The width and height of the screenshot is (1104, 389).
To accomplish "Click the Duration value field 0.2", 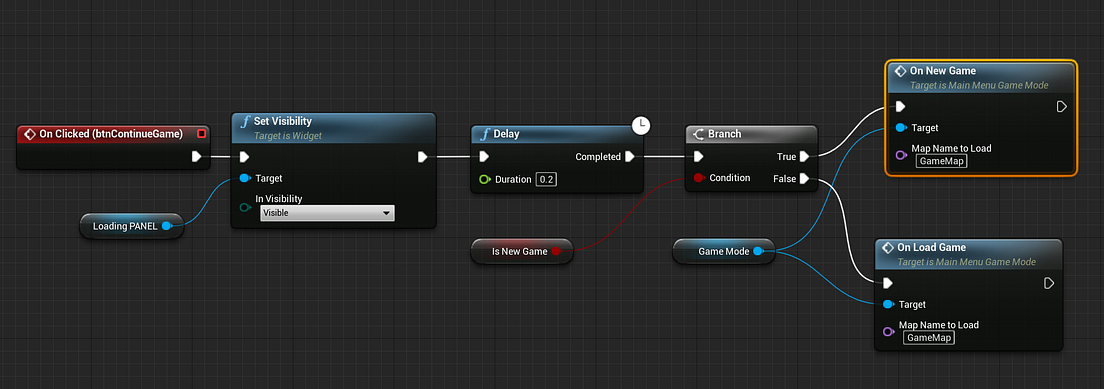I will tap(546, 179).
